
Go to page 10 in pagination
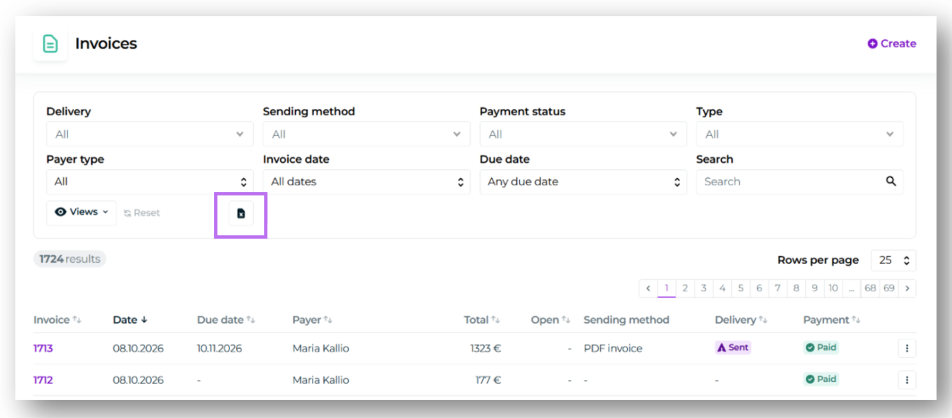833,288
